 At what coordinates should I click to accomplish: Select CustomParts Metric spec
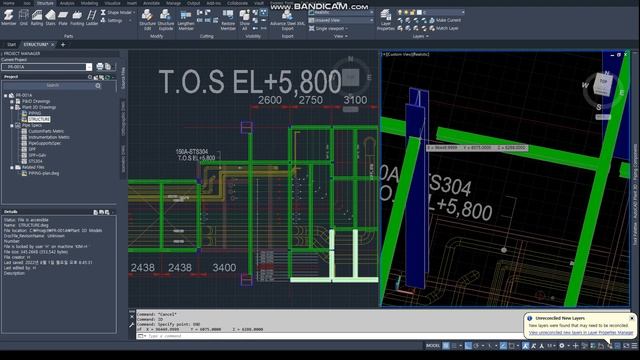tap(46, 131)
